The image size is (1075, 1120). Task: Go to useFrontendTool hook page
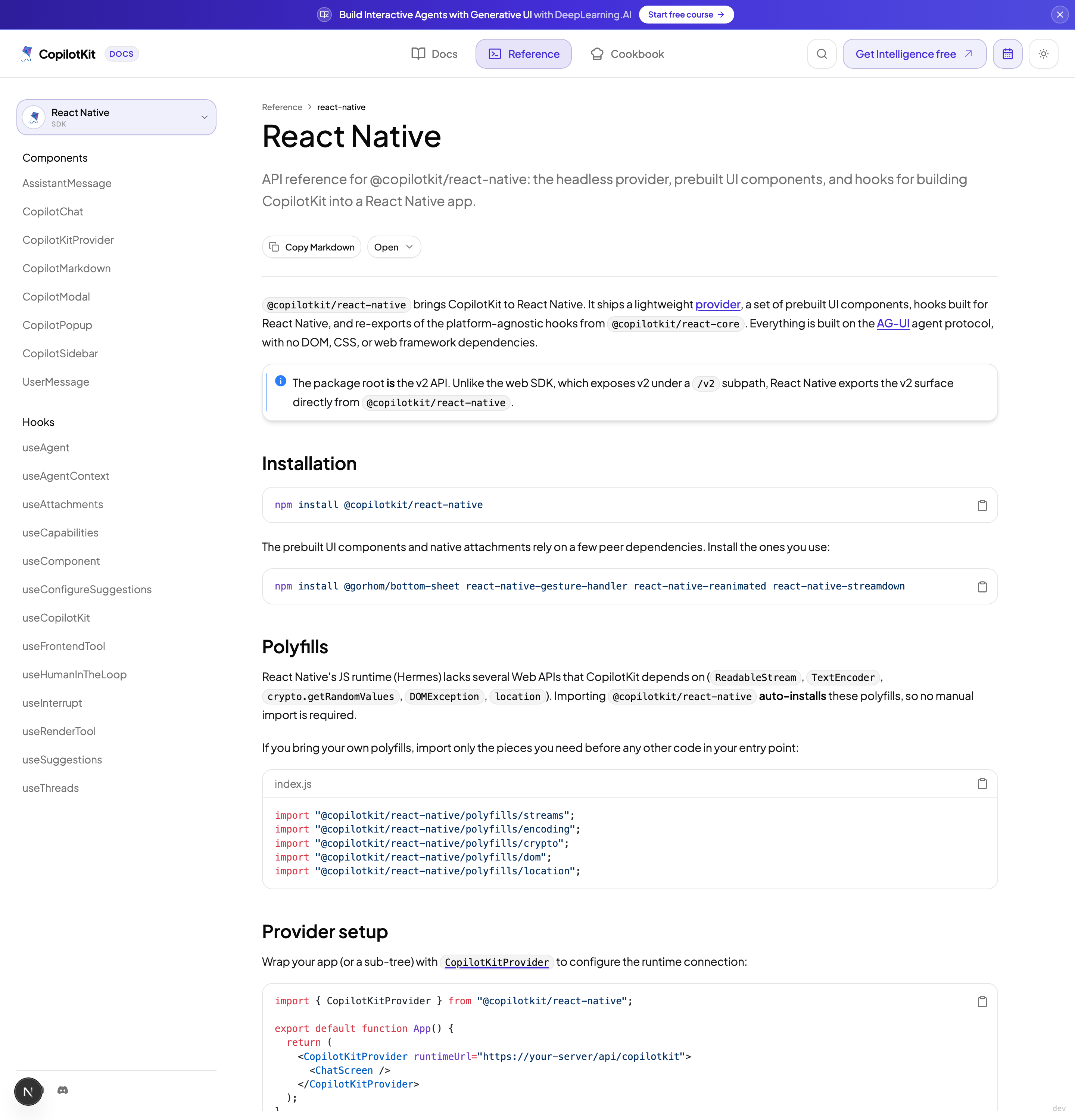point(63,646)
